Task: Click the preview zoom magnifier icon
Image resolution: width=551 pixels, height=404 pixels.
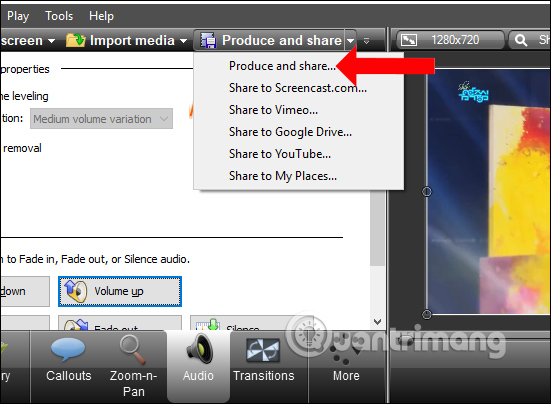Action: click(x=520, y=40)
